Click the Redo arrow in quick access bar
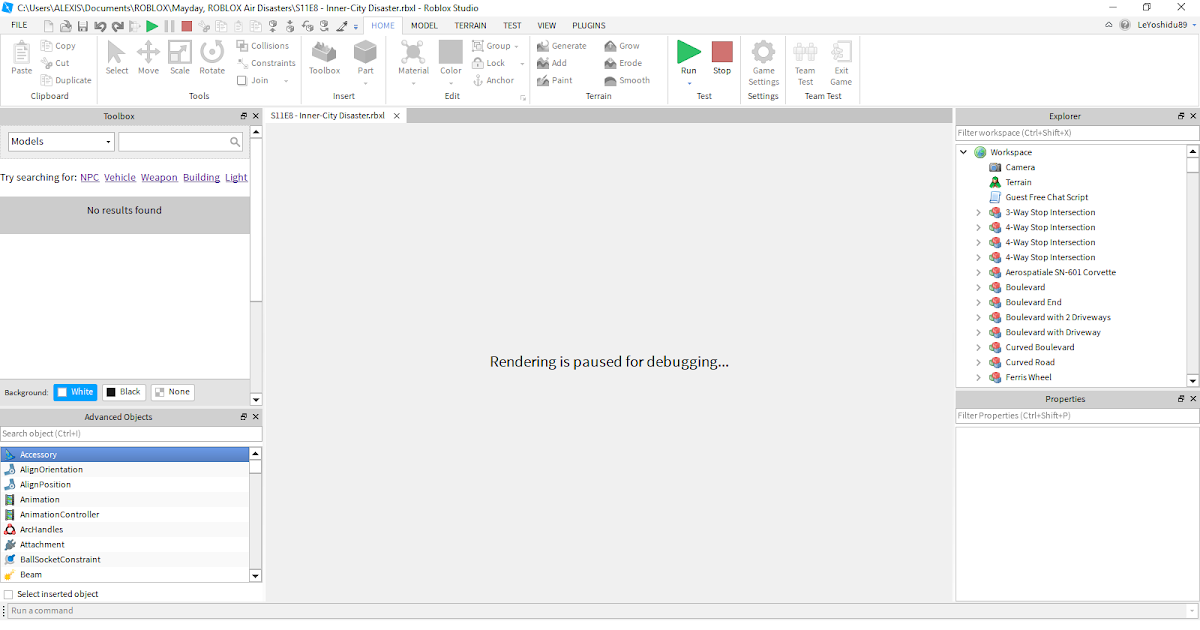The height and width of the screenshot is (630, 1200). 118,25
